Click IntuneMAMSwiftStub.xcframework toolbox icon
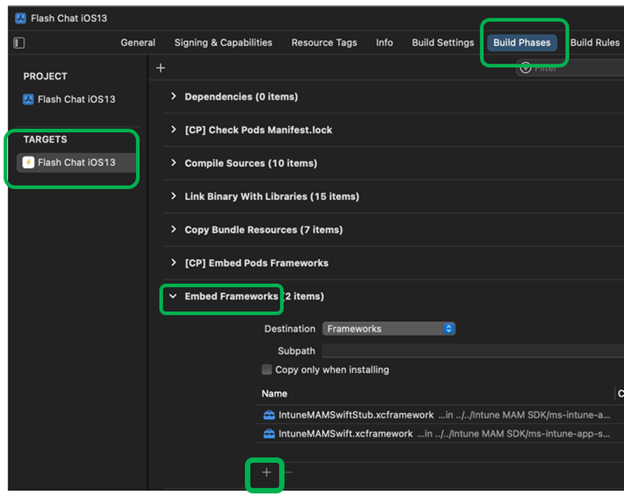The image size is (624, 497). (x=269, y=415)
